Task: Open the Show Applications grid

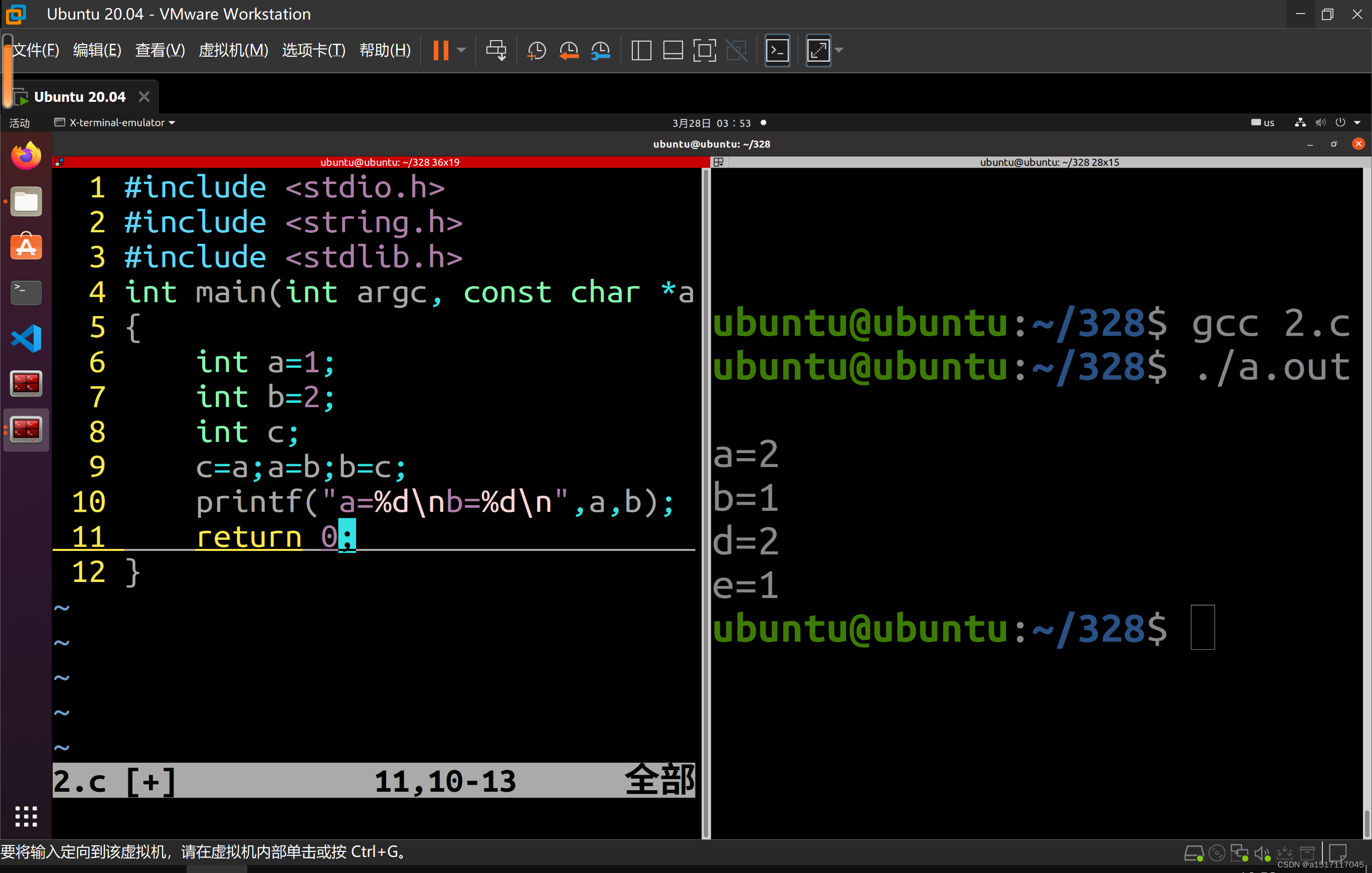Action: [x=26, y=816]
